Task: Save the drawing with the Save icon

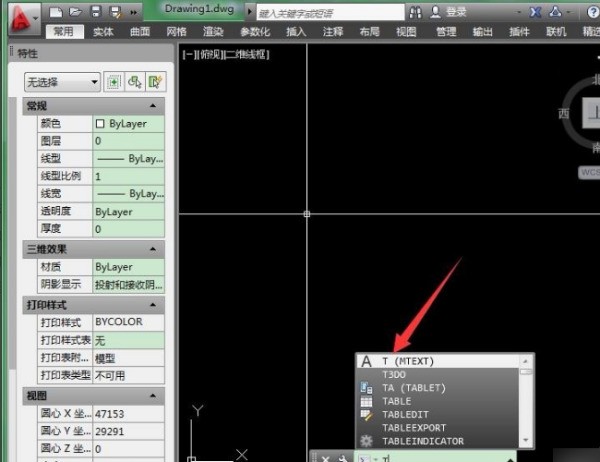Action: 96,12
